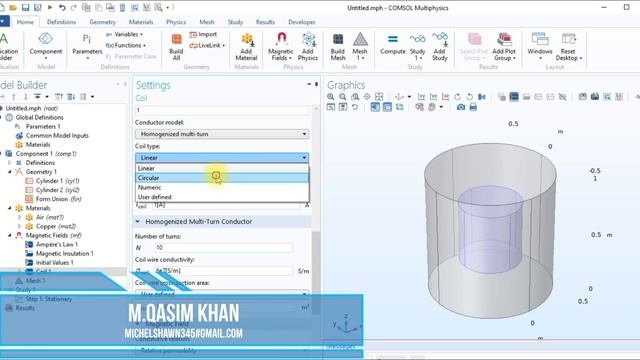This screenshot has height=360, width=640.
Task: Select Numeric coil type option
Action: point(222,187)
